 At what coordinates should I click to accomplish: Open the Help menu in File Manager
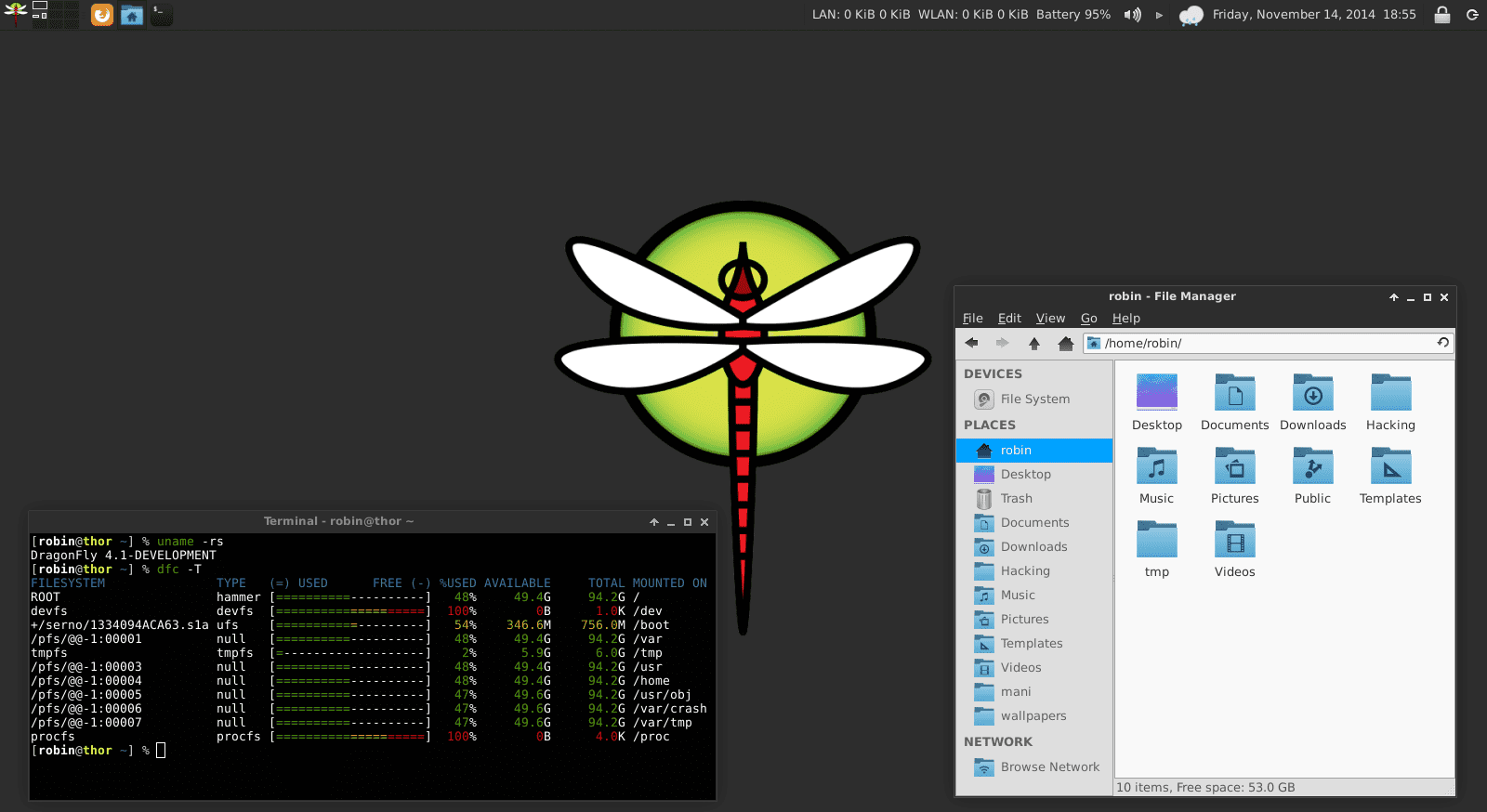coord(1126,318)
